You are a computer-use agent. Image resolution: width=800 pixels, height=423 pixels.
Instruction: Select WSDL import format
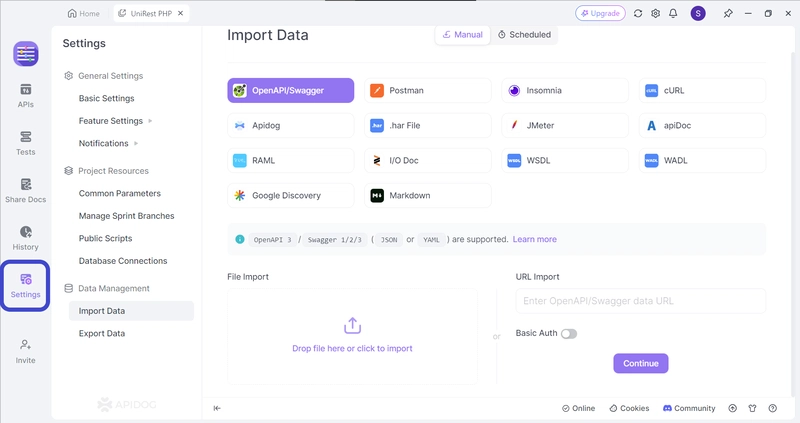[565, 160]
